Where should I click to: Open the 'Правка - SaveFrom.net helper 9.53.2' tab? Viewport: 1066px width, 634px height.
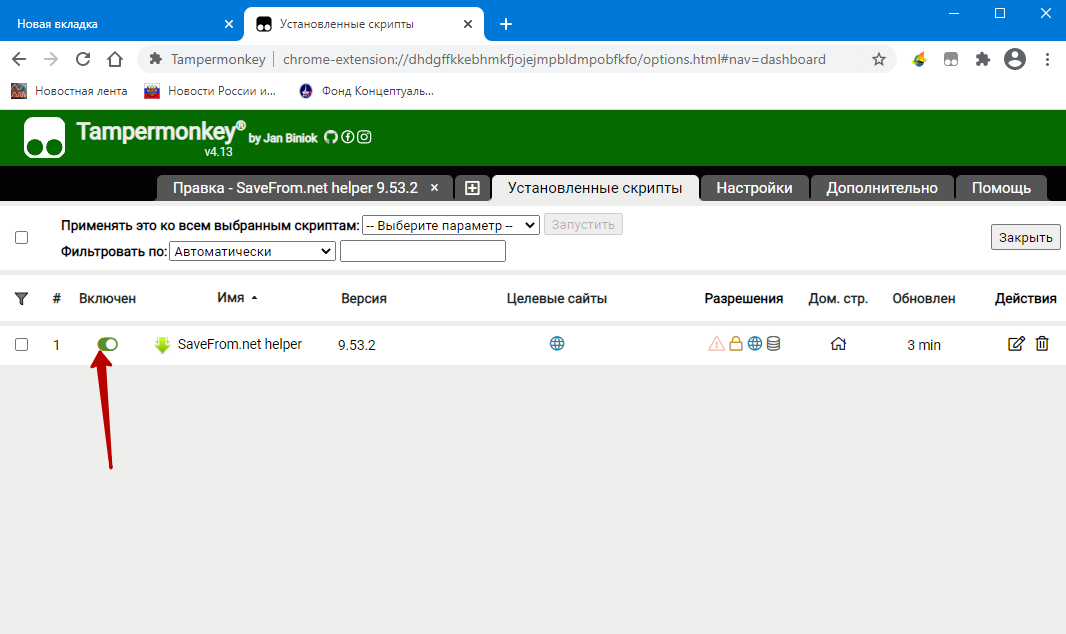point(295,188)
